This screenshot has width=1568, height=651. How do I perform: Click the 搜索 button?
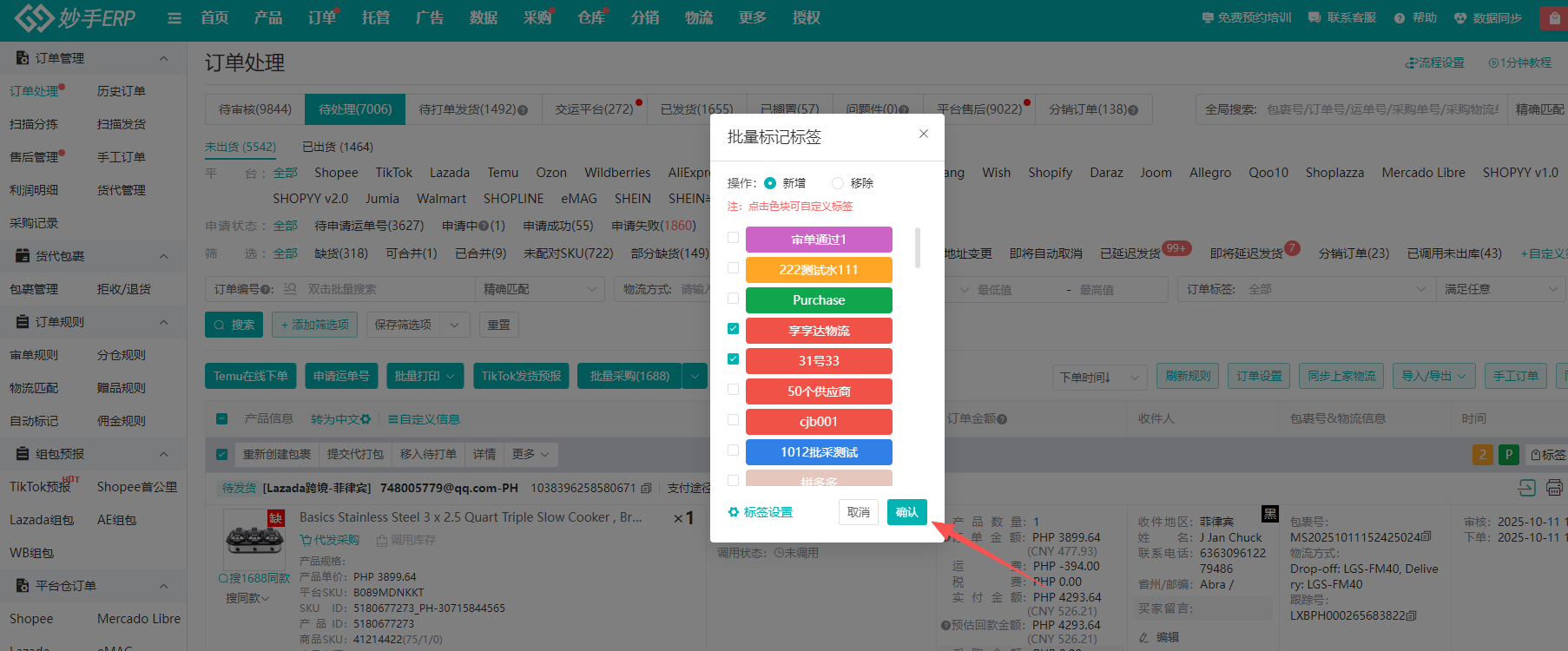pyautogui.click(x=234, y=325)
